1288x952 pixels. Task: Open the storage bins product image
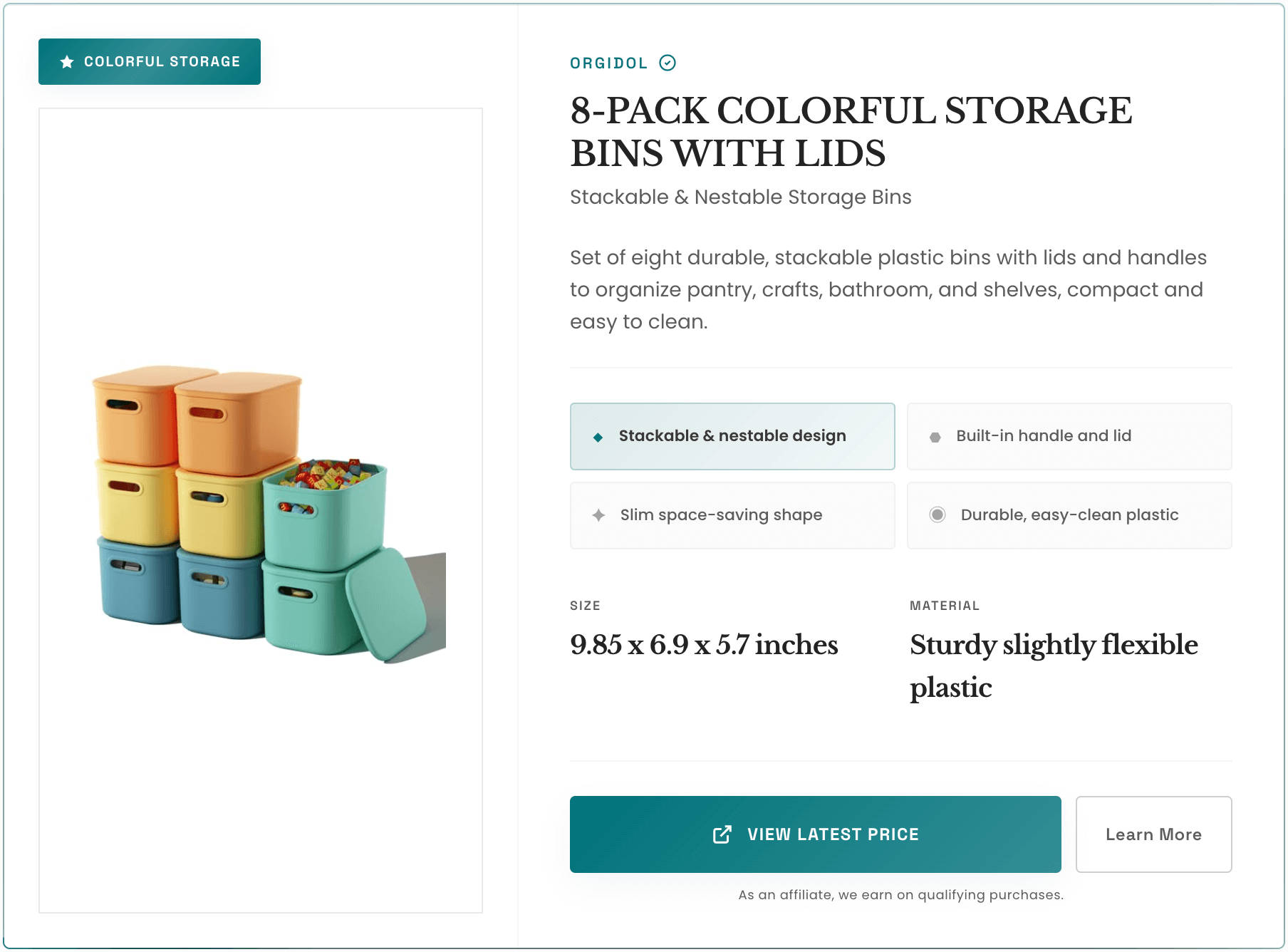261,510
